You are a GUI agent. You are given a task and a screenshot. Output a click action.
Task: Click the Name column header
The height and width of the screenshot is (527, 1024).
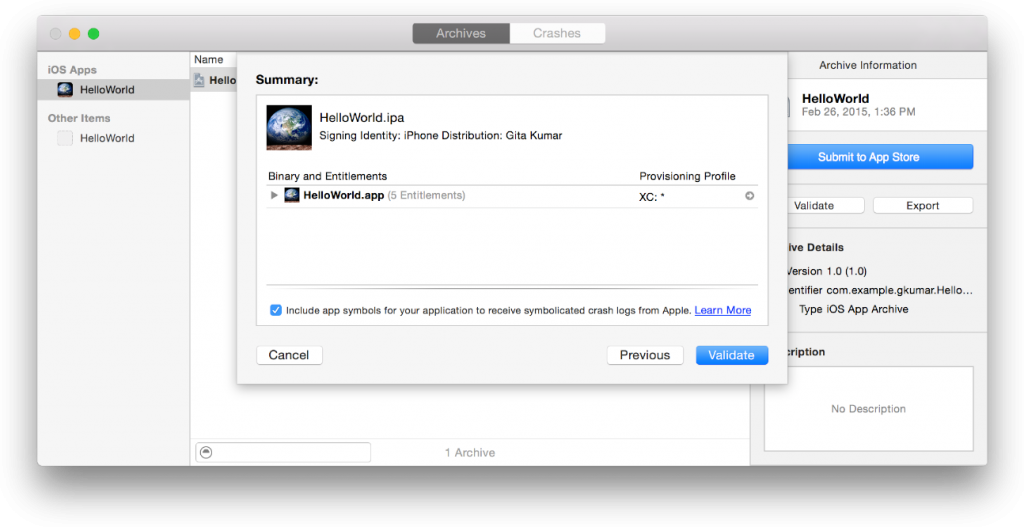coord(209,59)
